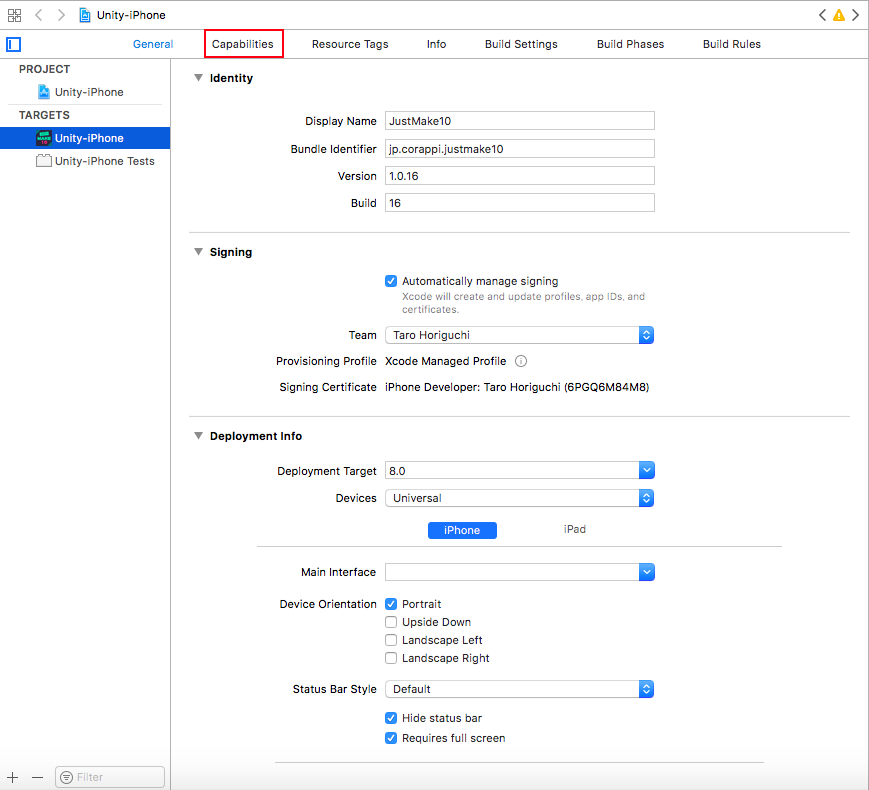Open the Main Interface dropdown
Viewport: 869px width, 790px height.
click(646, 572)
